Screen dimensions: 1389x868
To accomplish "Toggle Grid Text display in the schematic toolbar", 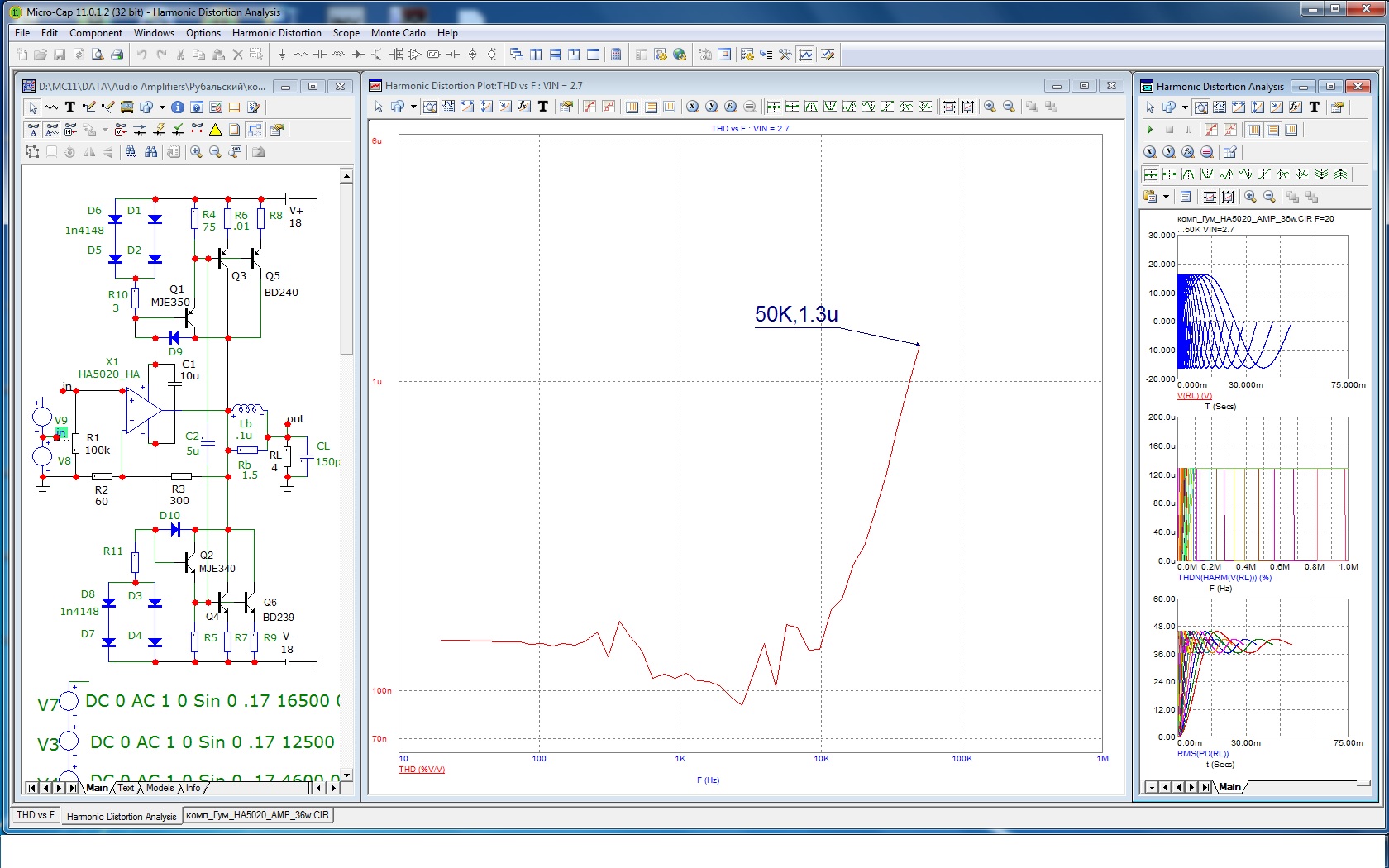I will pyautogui.click(x=33, y=130).
